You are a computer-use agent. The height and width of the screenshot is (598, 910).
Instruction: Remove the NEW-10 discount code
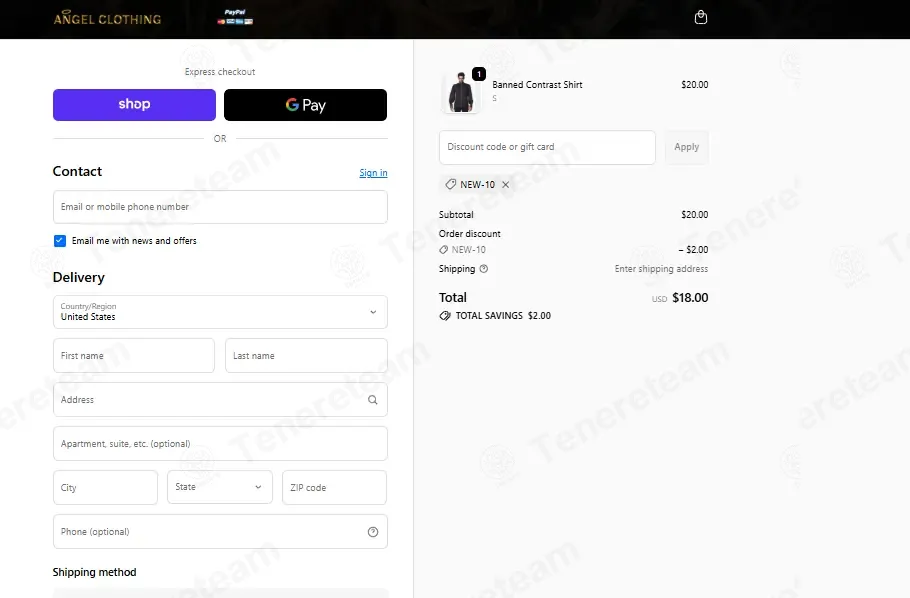505,185
